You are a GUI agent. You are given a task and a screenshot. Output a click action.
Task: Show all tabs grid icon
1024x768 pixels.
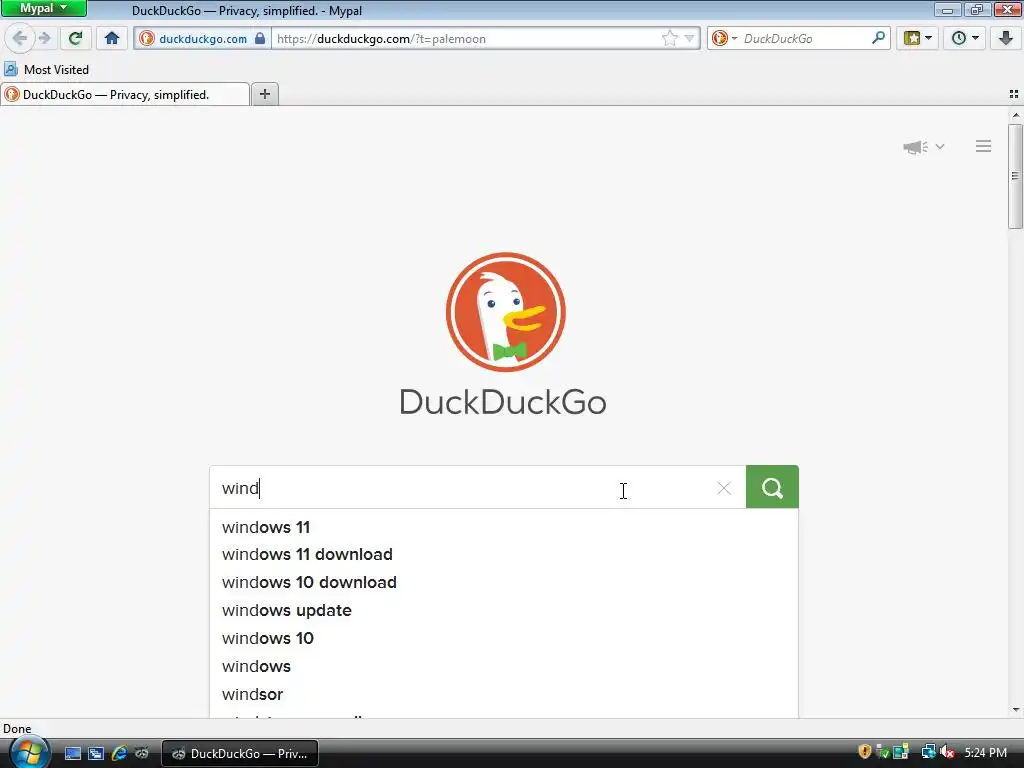1014,94
